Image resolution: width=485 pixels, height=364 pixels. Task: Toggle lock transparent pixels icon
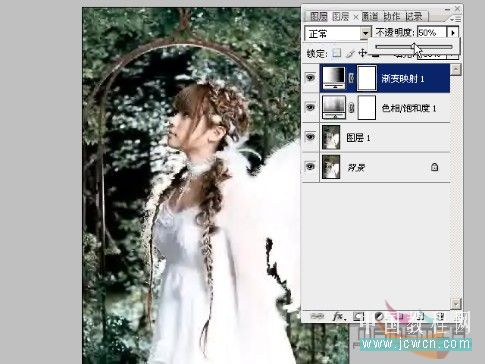[x=337, y=53]
